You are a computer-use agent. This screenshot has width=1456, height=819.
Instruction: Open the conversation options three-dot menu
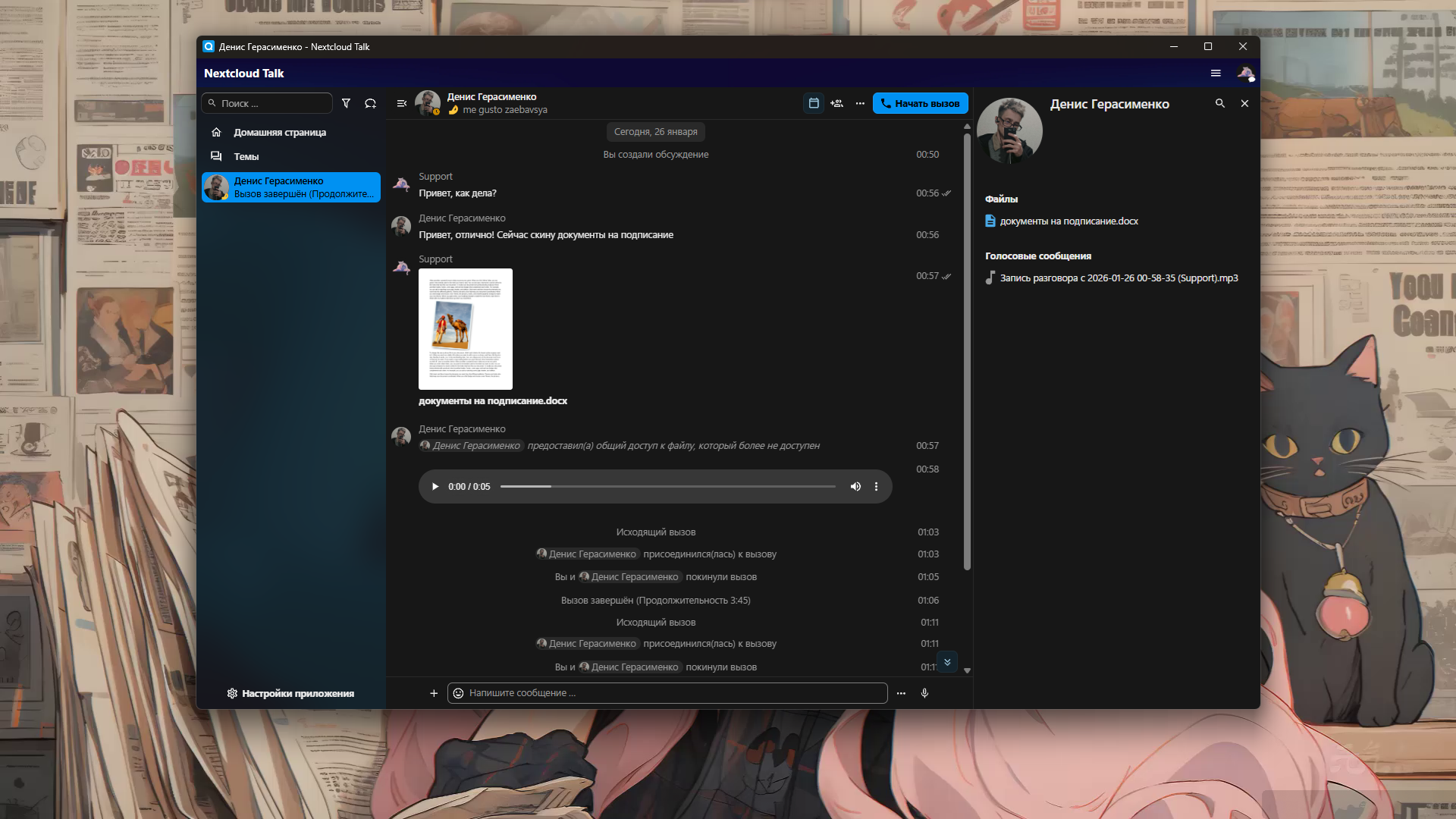coord(859,103)
